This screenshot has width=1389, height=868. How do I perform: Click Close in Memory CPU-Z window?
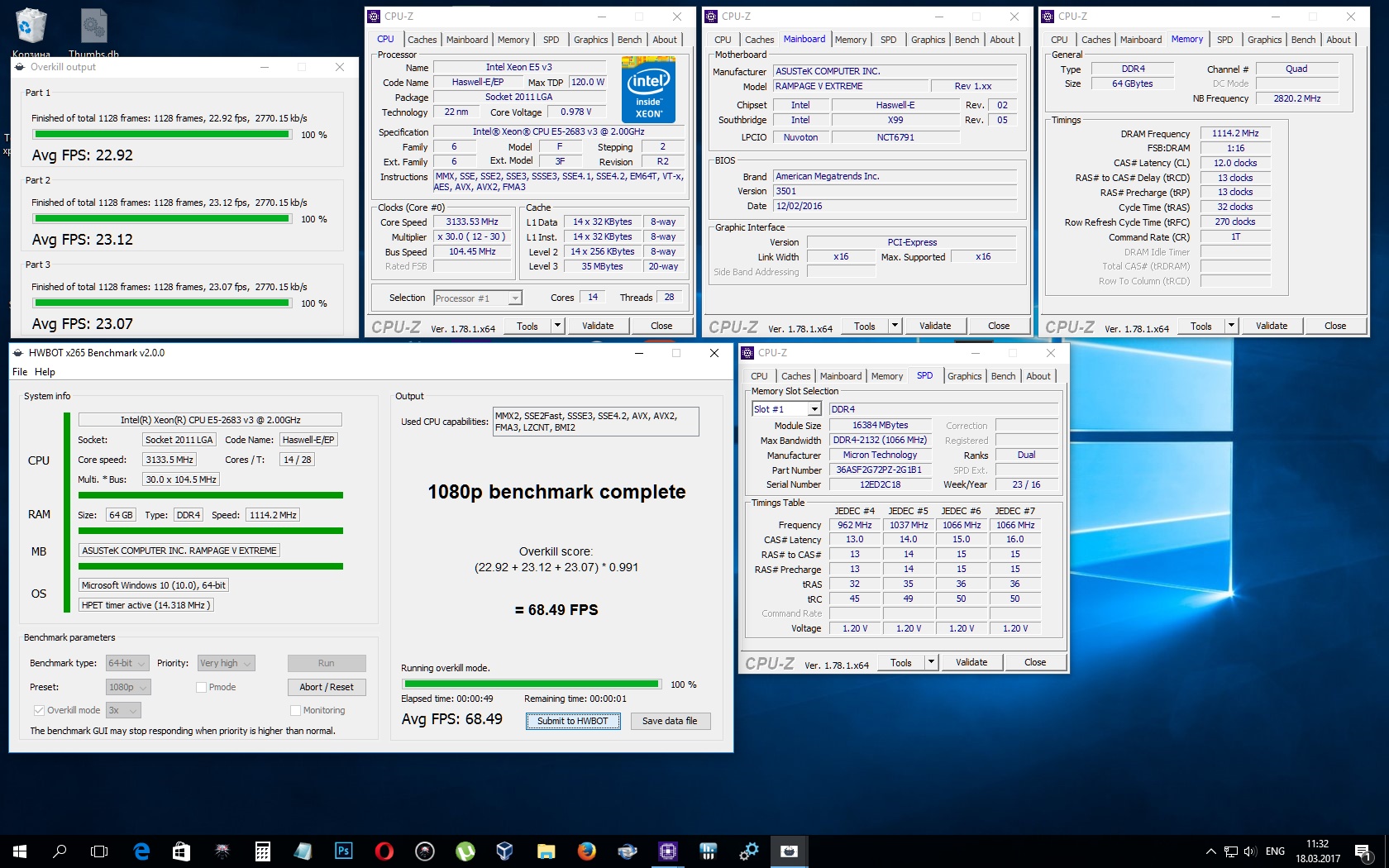pos(1334,326)
